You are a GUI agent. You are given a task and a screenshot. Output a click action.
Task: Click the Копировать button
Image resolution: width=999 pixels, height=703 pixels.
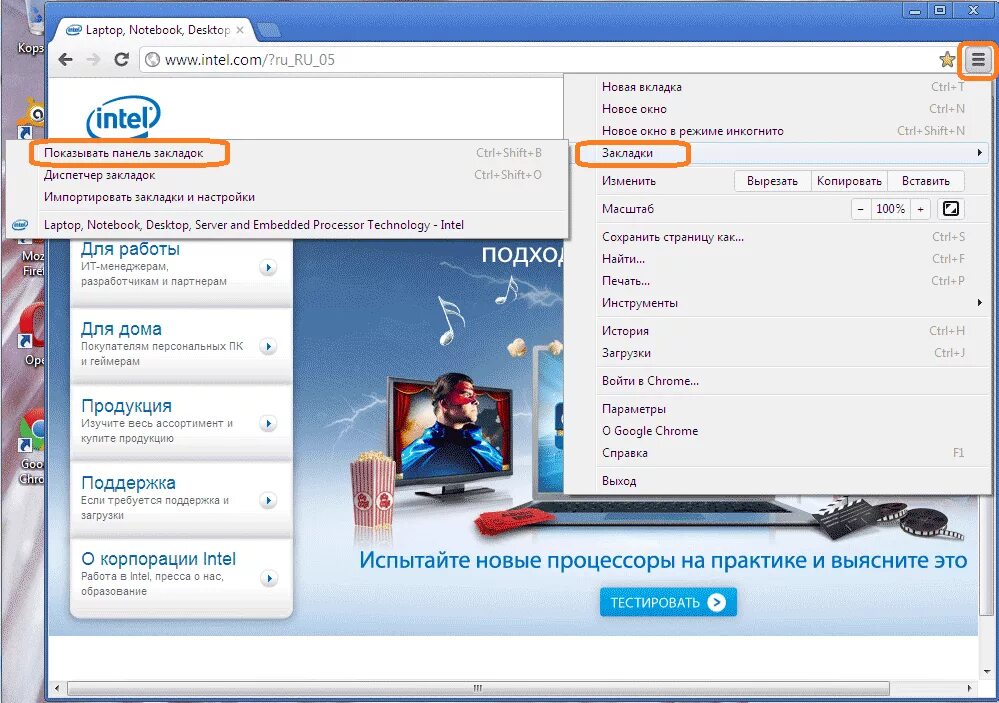[849, 181]
